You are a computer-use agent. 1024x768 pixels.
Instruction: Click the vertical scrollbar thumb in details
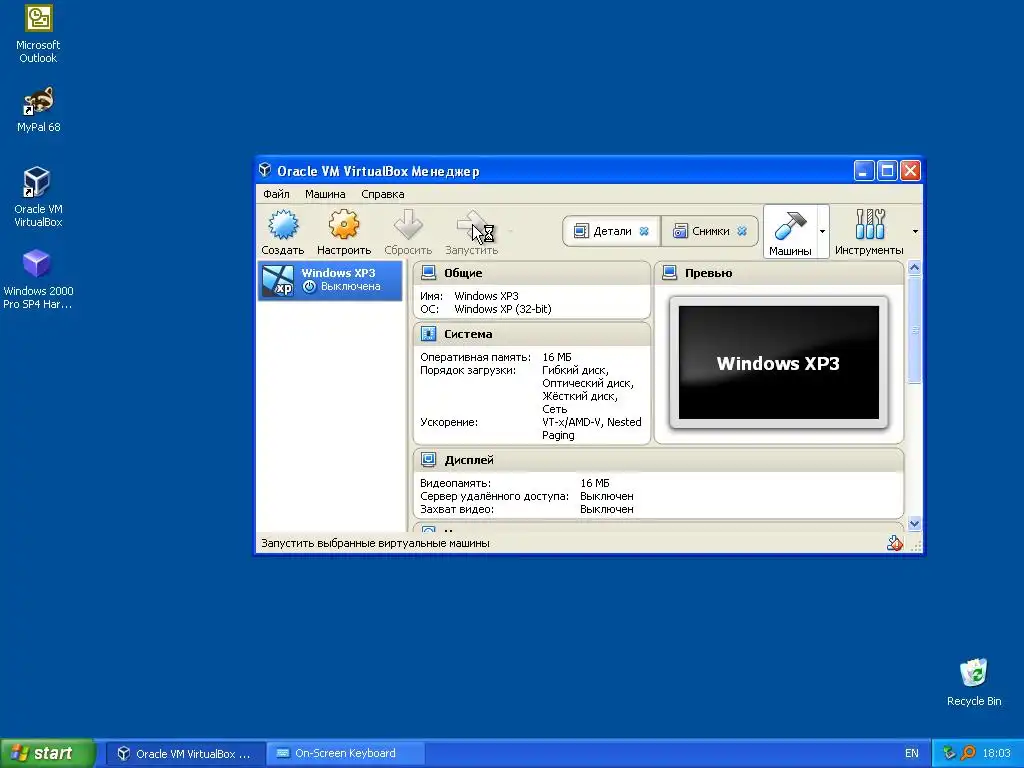pyautogui.click(x=914, y=330)
